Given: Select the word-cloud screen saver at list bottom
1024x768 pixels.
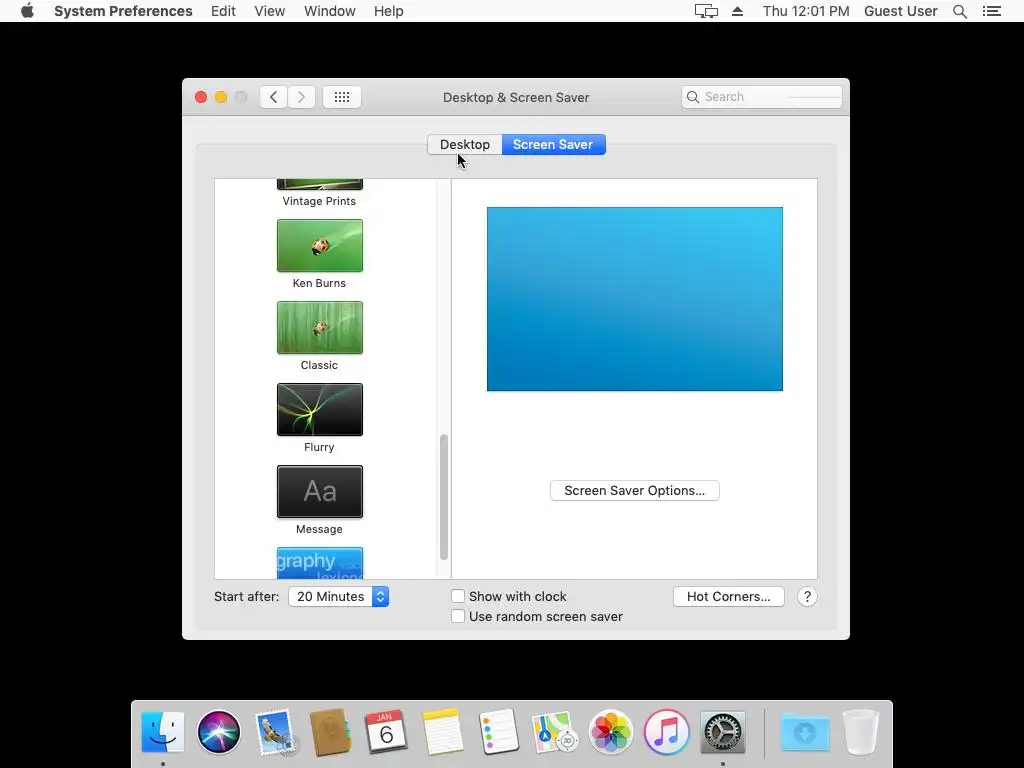Looking at the screenshot, I should 319,563.
